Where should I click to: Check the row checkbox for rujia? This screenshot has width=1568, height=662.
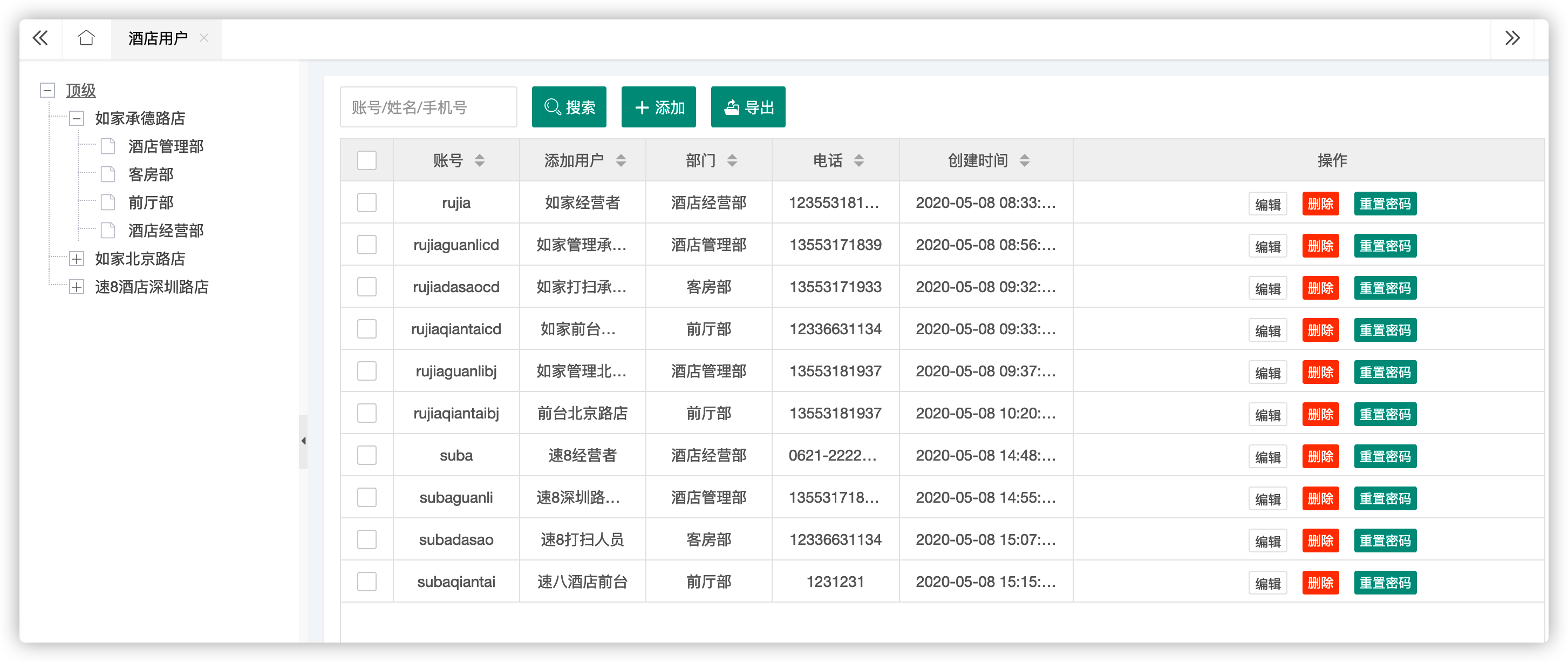tap(367, 202)
